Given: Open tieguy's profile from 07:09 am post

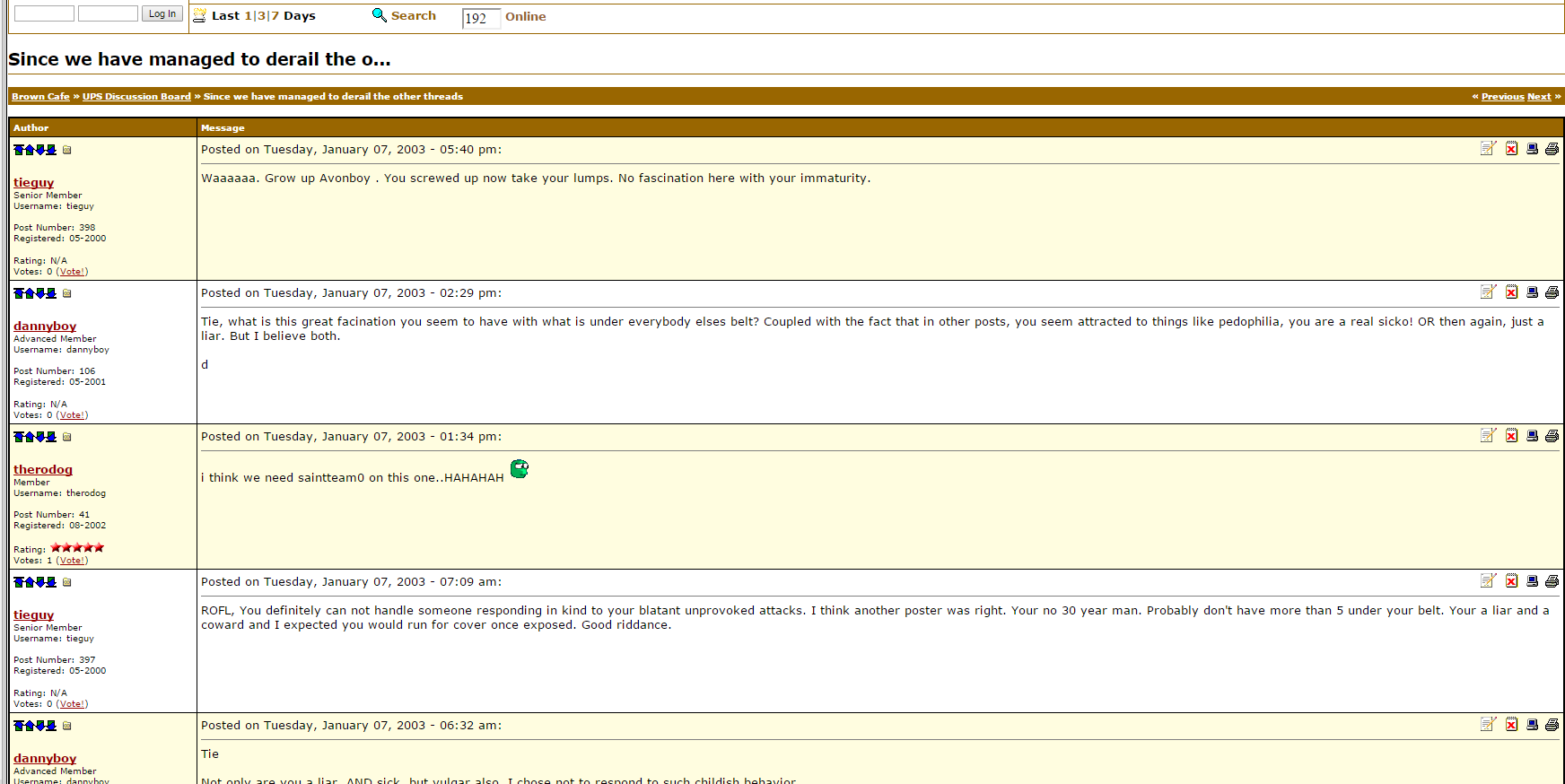Looking at the screenshot, I should tap(33, 614).
